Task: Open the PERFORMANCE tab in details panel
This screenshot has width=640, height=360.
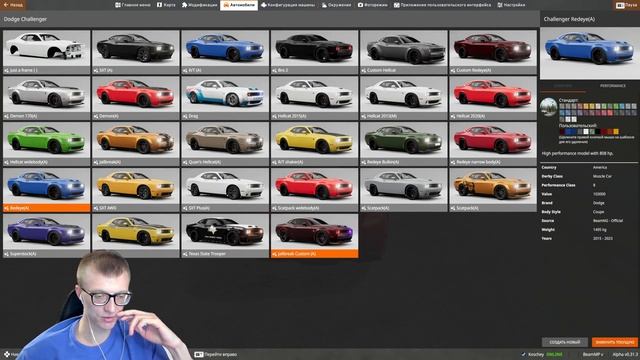Action: click(x=613, y=86)
